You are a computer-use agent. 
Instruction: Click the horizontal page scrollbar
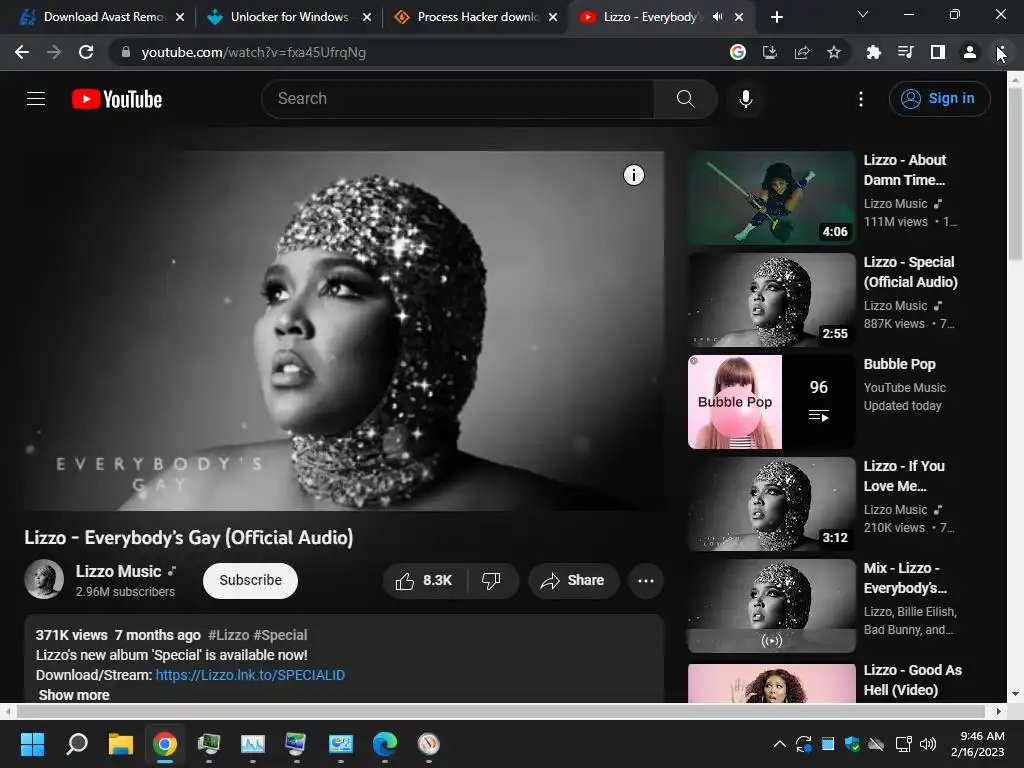tap(501, 711)
